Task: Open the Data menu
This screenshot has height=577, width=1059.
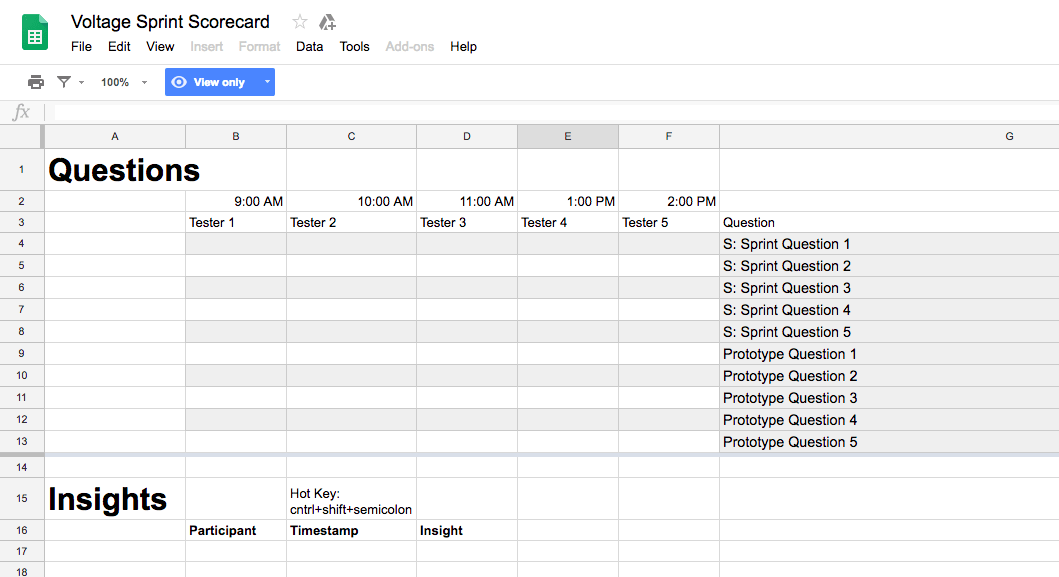Action: (x=309, y=46)
